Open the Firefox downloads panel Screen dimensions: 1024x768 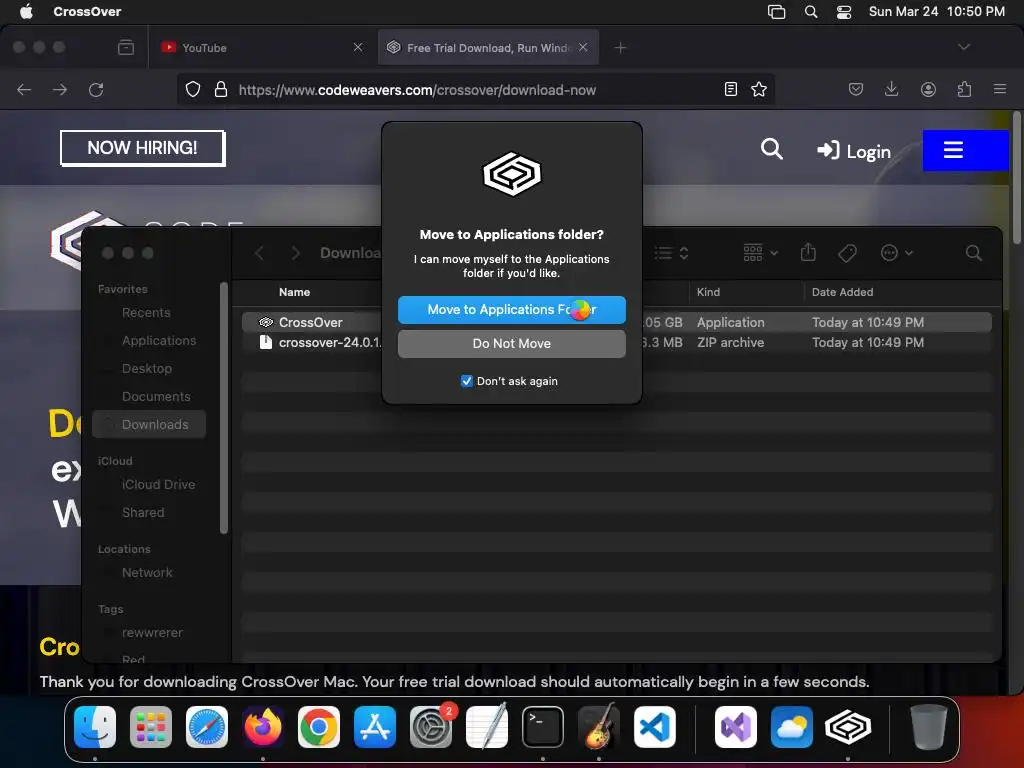pyautogui.click(x=891, y=89)
